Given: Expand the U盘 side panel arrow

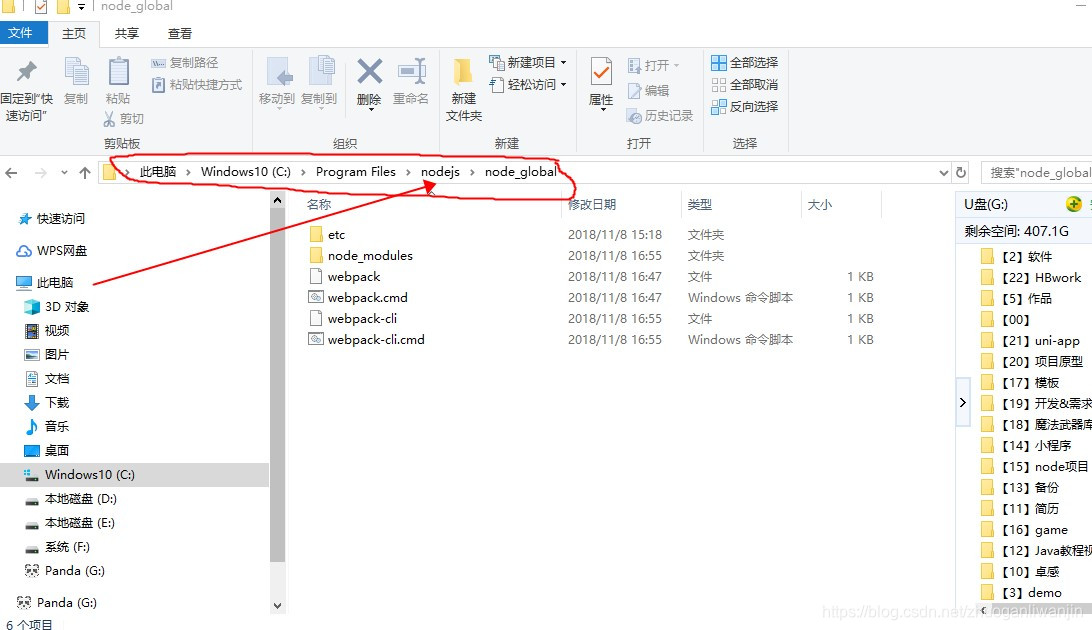Looking at the screenshot, I should (962, 402).
